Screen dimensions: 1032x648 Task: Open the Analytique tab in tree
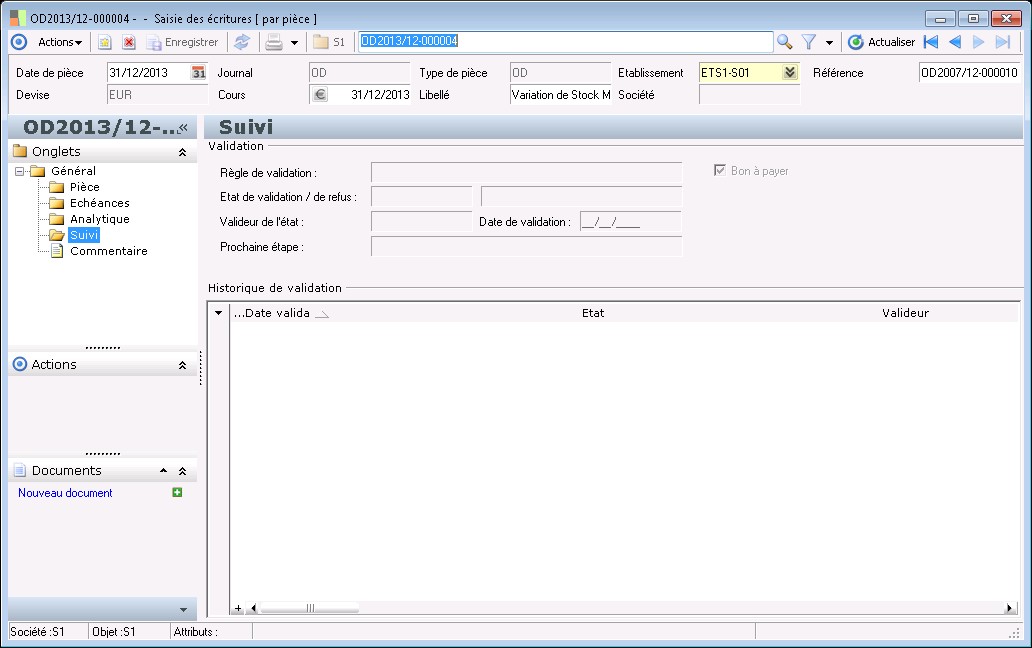[99, 219]
